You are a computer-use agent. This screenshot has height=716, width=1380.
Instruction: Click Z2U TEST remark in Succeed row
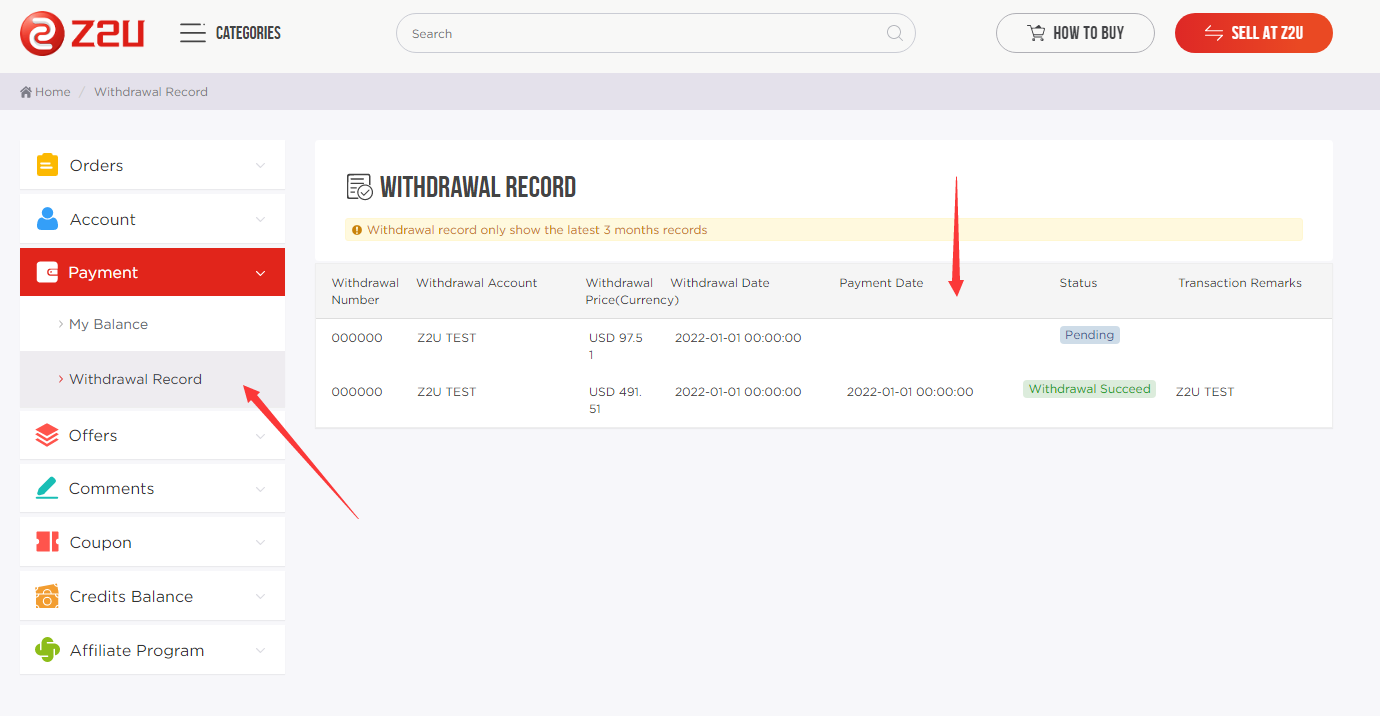coord(1205,392)
